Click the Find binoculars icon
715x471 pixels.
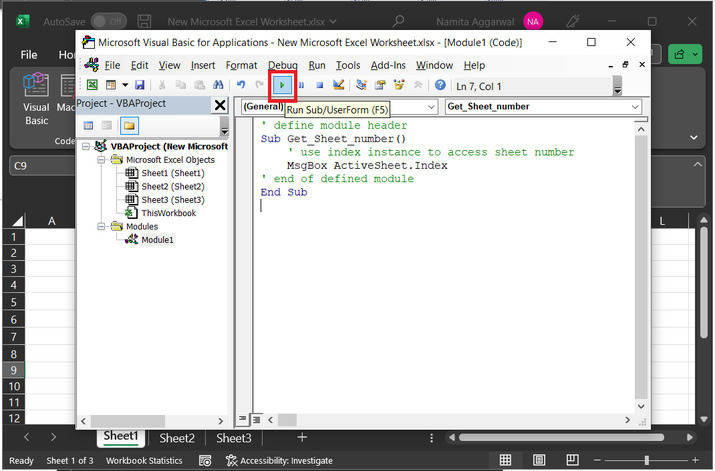tap(217, 86)
